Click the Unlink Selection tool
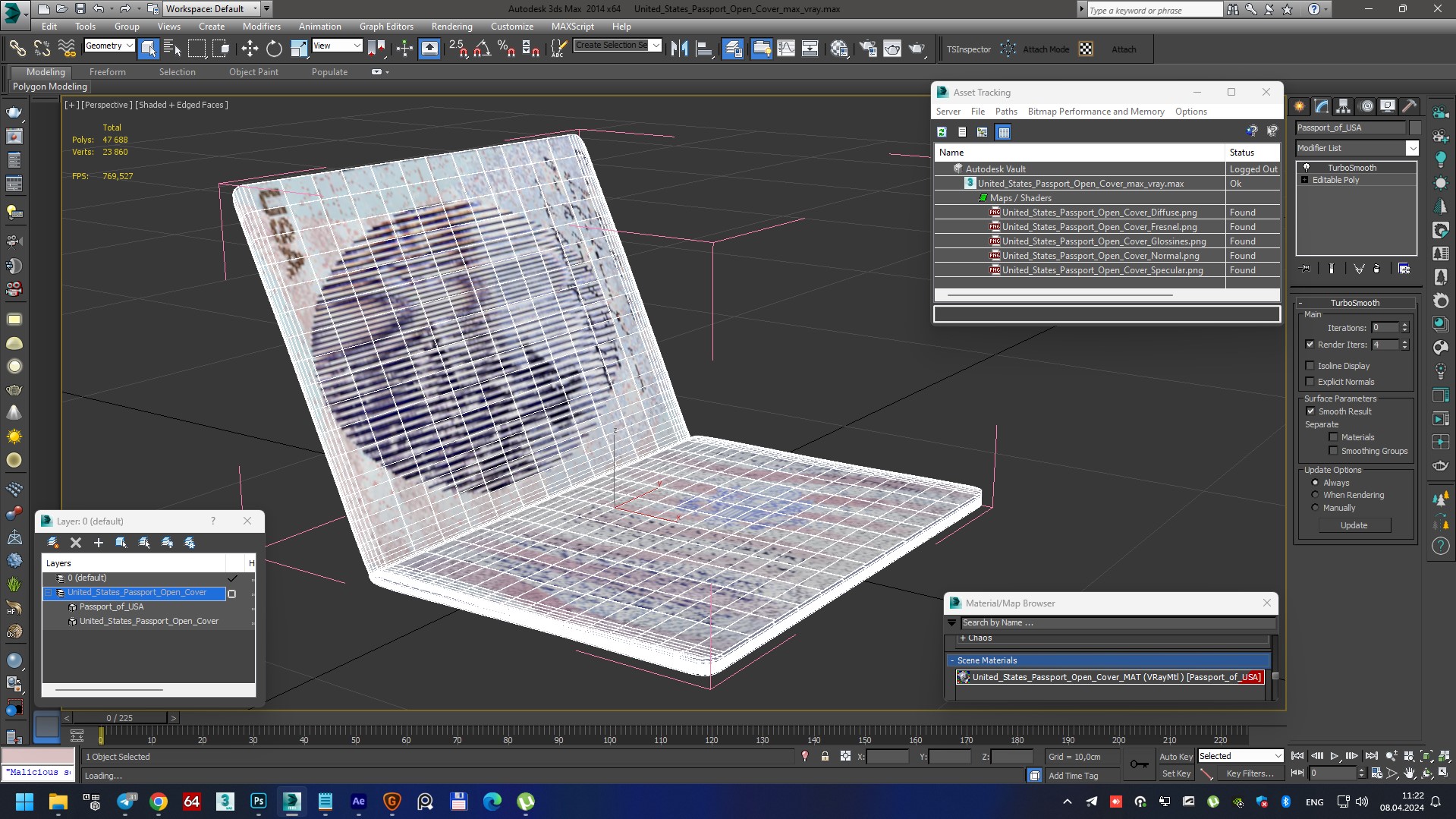Viewport: 1456px width, 819px height. pos(42,49)
